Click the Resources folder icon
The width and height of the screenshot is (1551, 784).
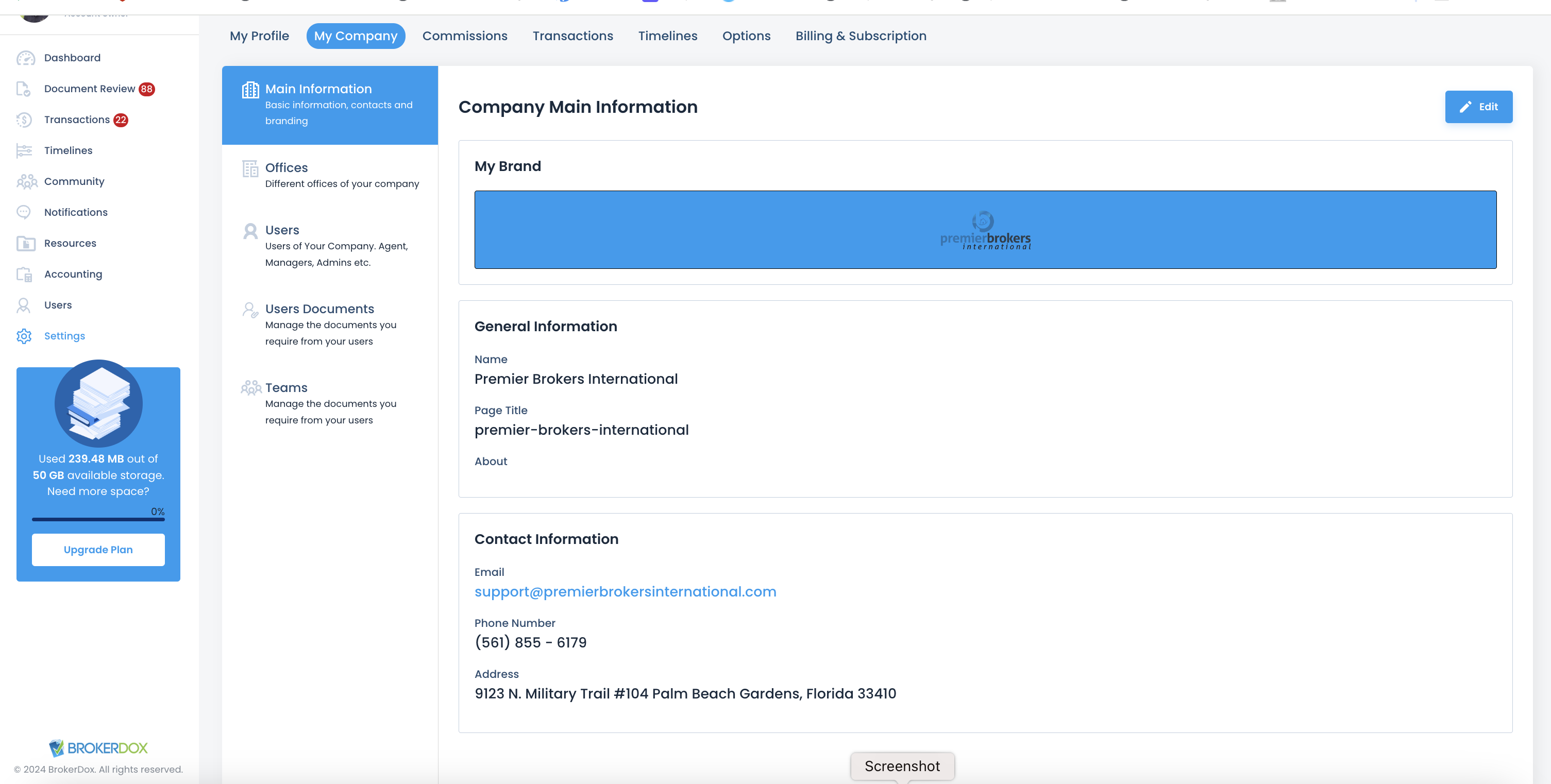point(25,244)
